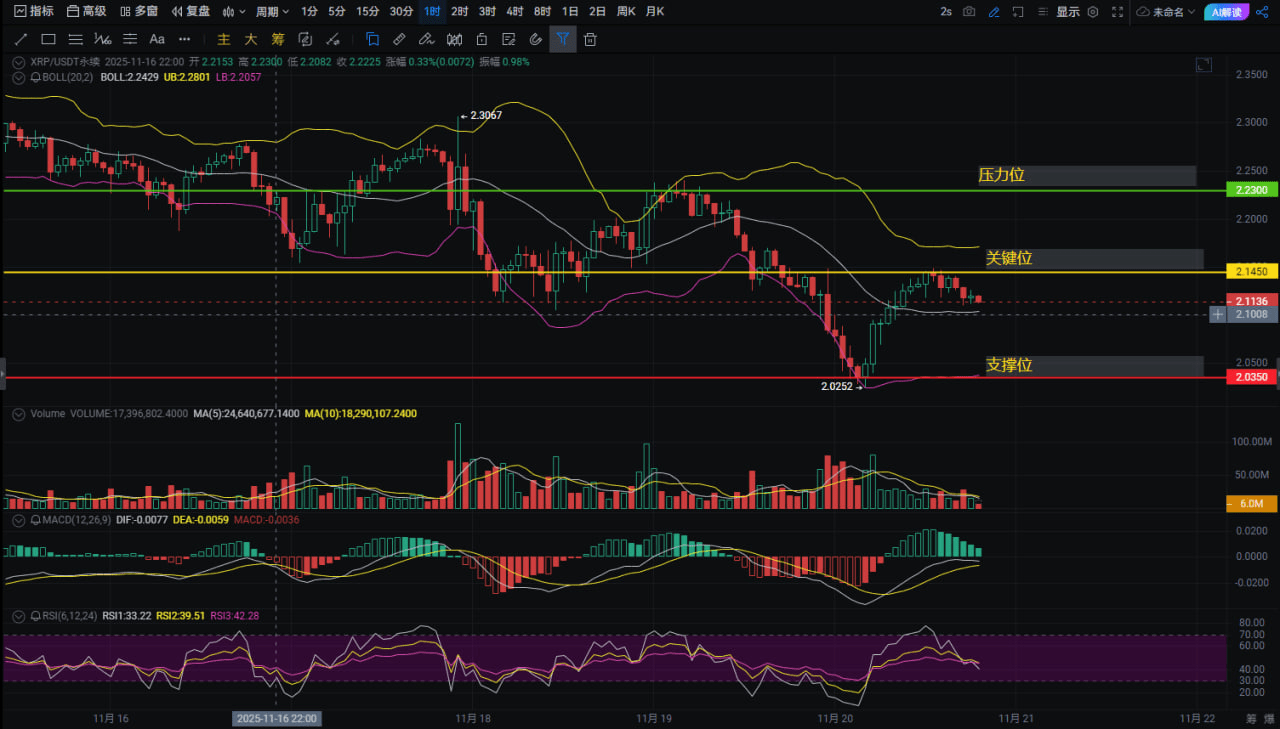The image size is (1280, 729).
Task: Select the trend line drawing tool
Action: coord(20,39)
